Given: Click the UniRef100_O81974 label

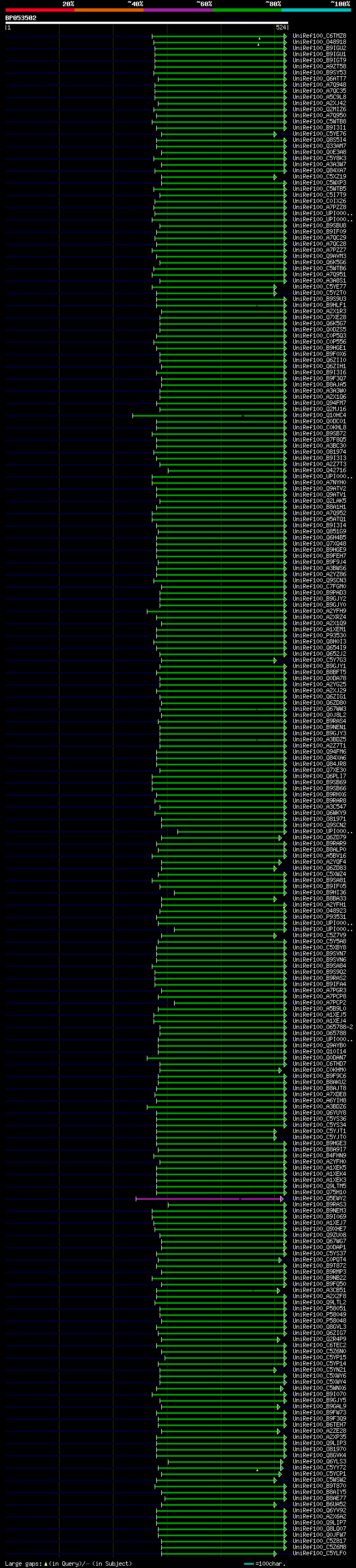Looking at the screenshot, I should (319, 452).
